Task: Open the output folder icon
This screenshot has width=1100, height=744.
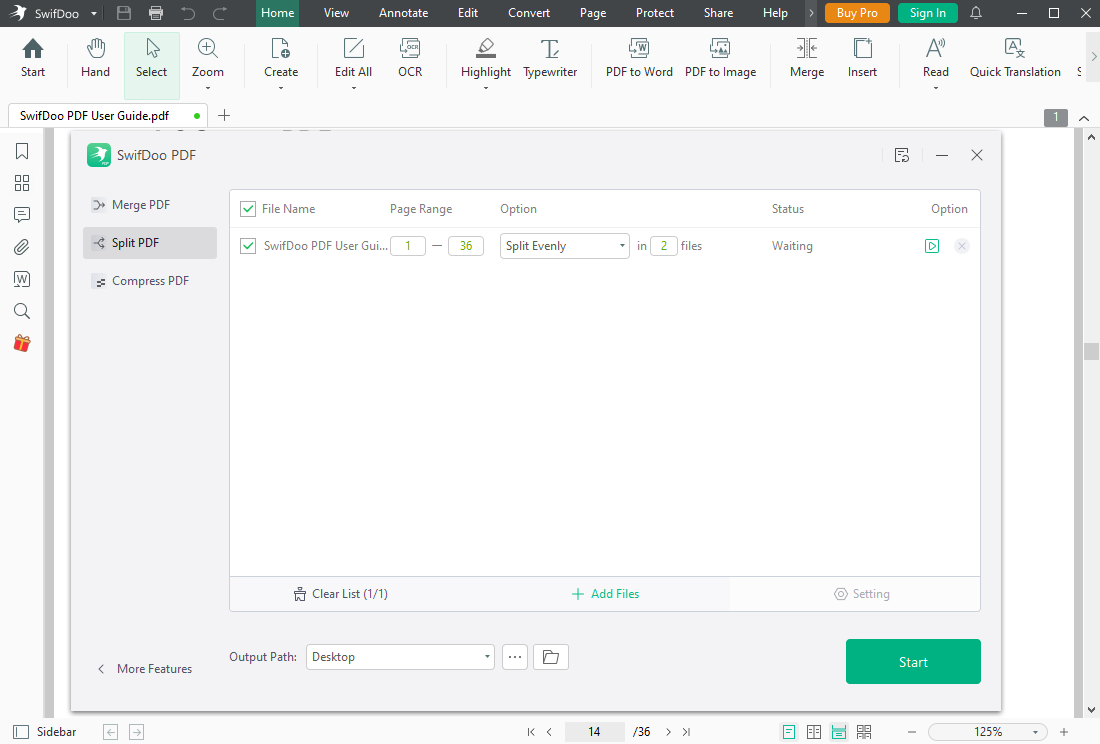Action: (x=551, y=657)
